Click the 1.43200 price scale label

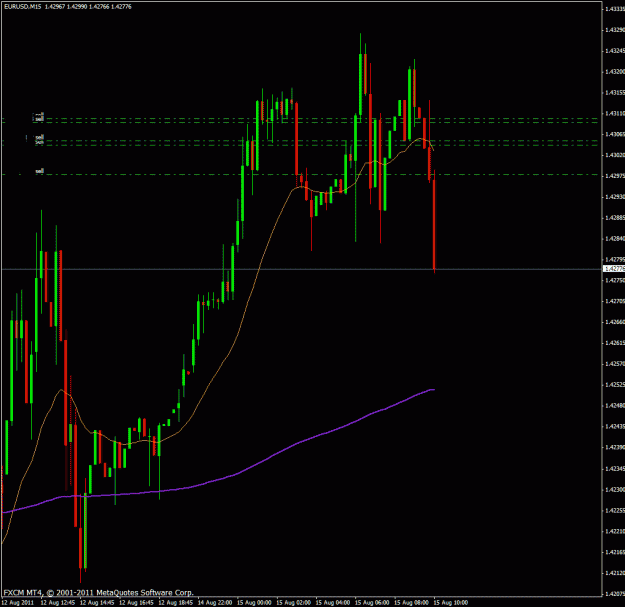click(615, 72)
